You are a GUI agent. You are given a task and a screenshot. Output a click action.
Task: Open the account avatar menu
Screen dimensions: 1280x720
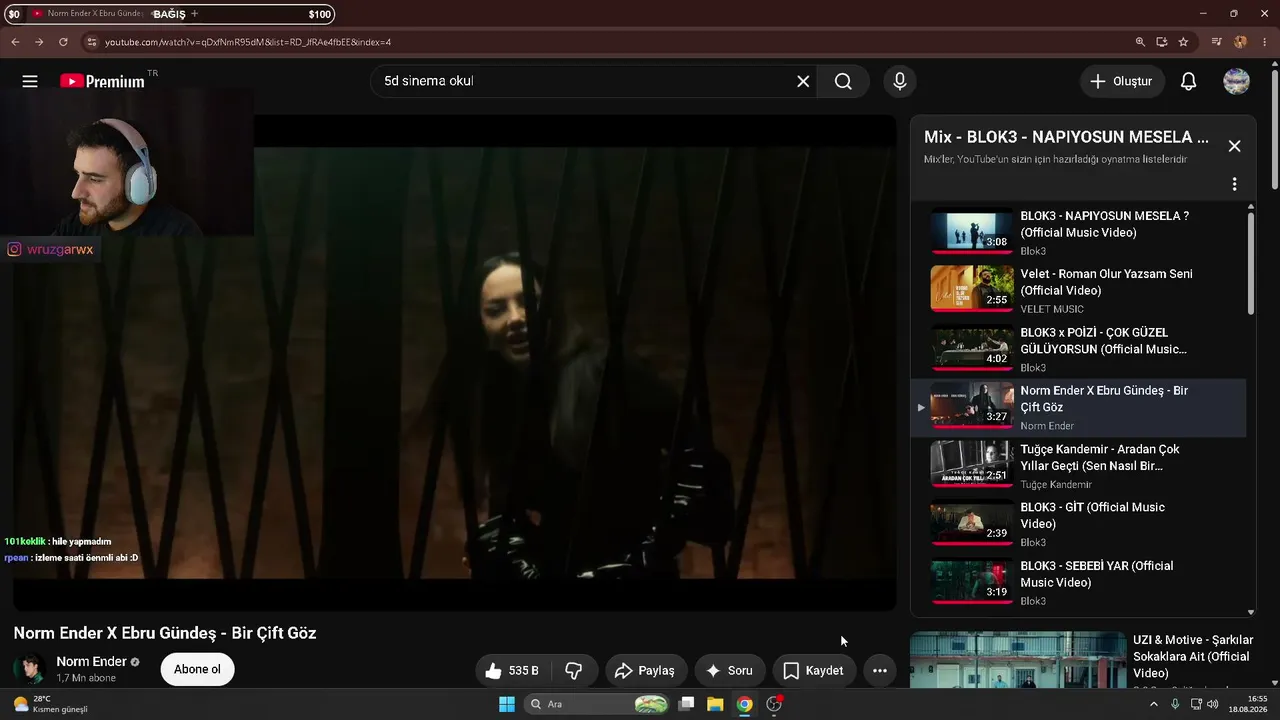point(1236,81)
